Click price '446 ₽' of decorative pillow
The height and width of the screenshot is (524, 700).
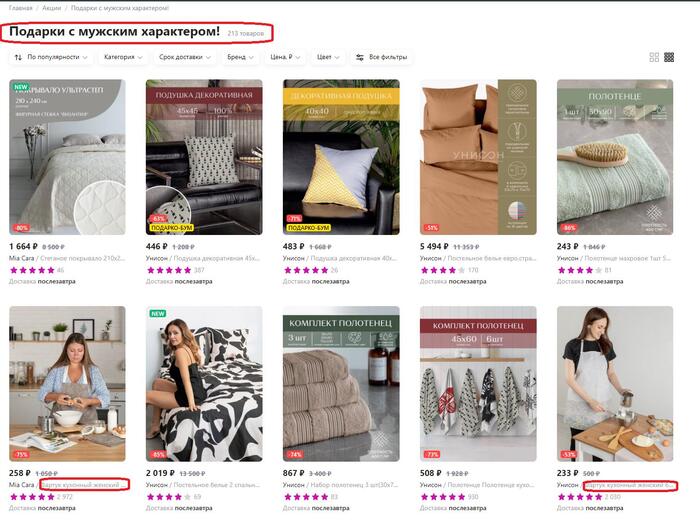point(157,246)
